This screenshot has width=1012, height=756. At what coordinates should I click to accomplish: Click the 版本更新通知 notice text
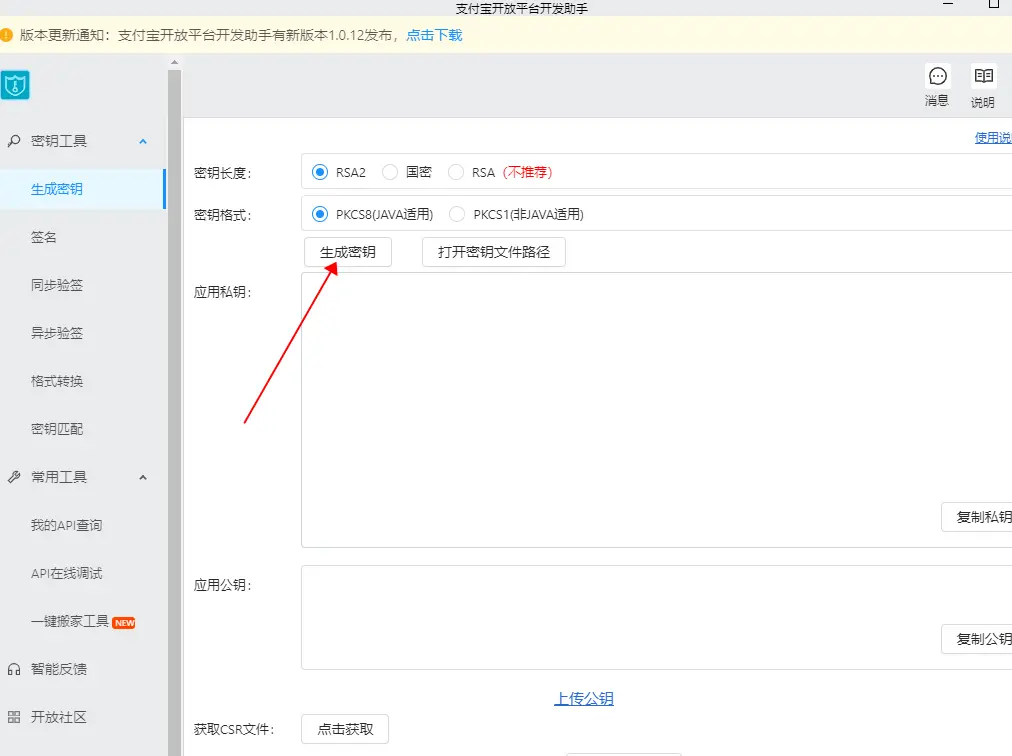point(210,35)
